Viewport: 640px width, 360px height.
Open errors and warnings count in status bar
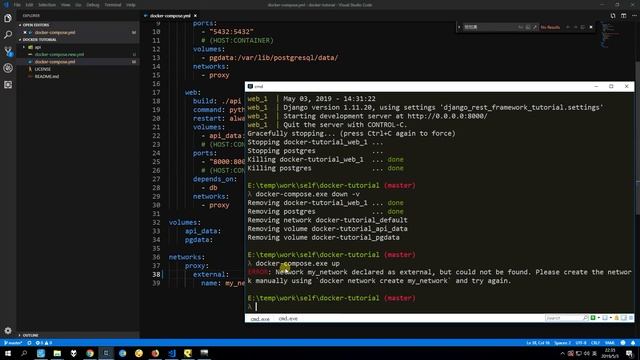pos(44,343)
